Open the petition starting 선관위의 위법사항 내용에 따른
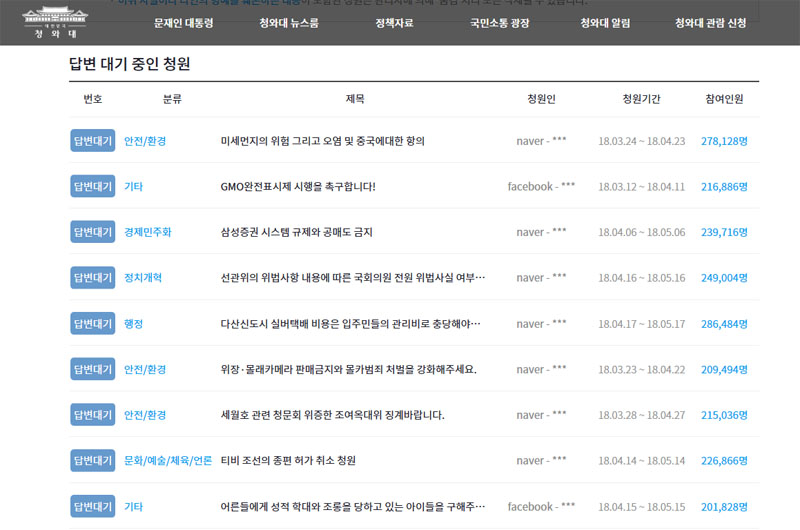 353,277
